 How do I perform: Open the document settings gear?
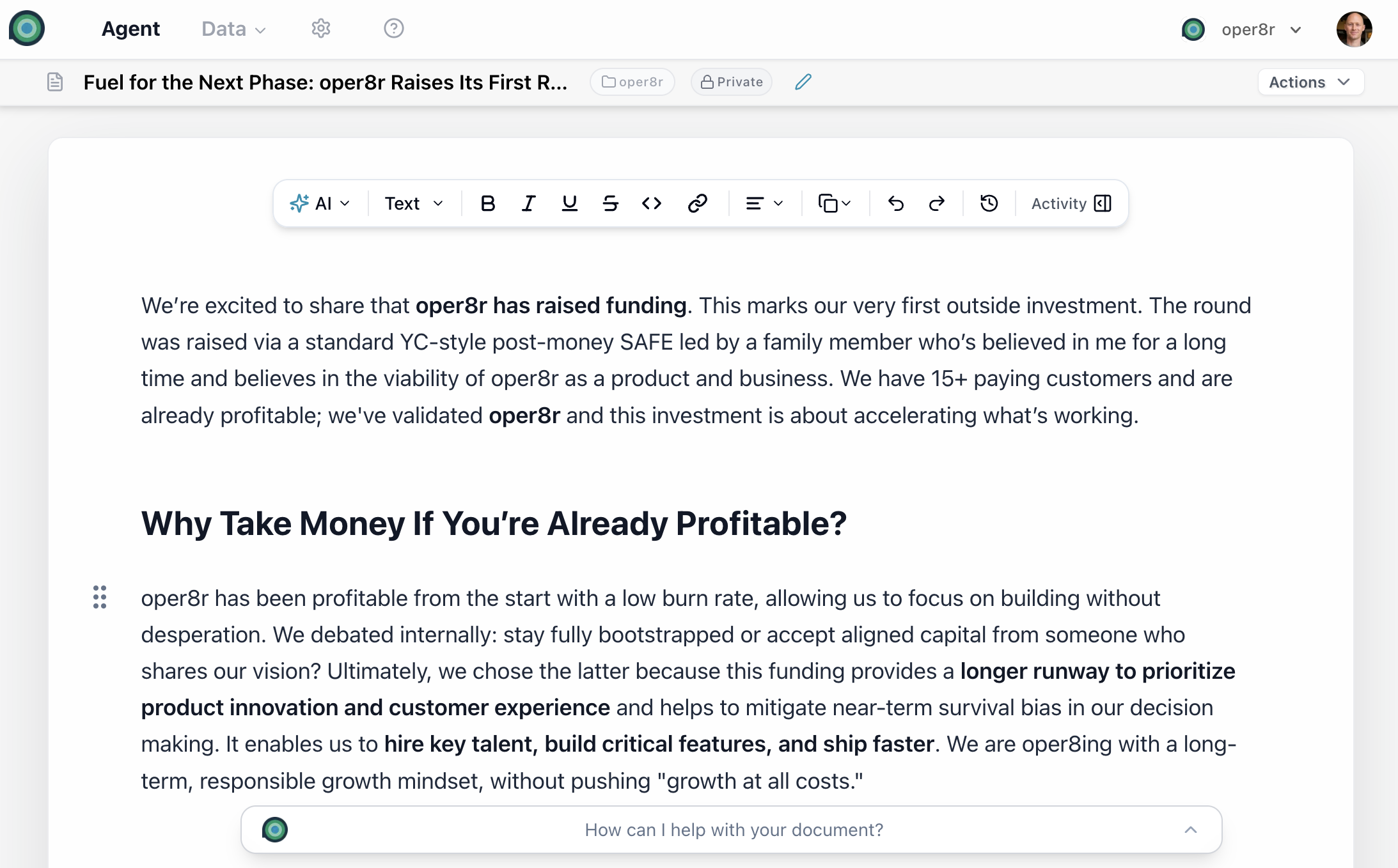320,28
